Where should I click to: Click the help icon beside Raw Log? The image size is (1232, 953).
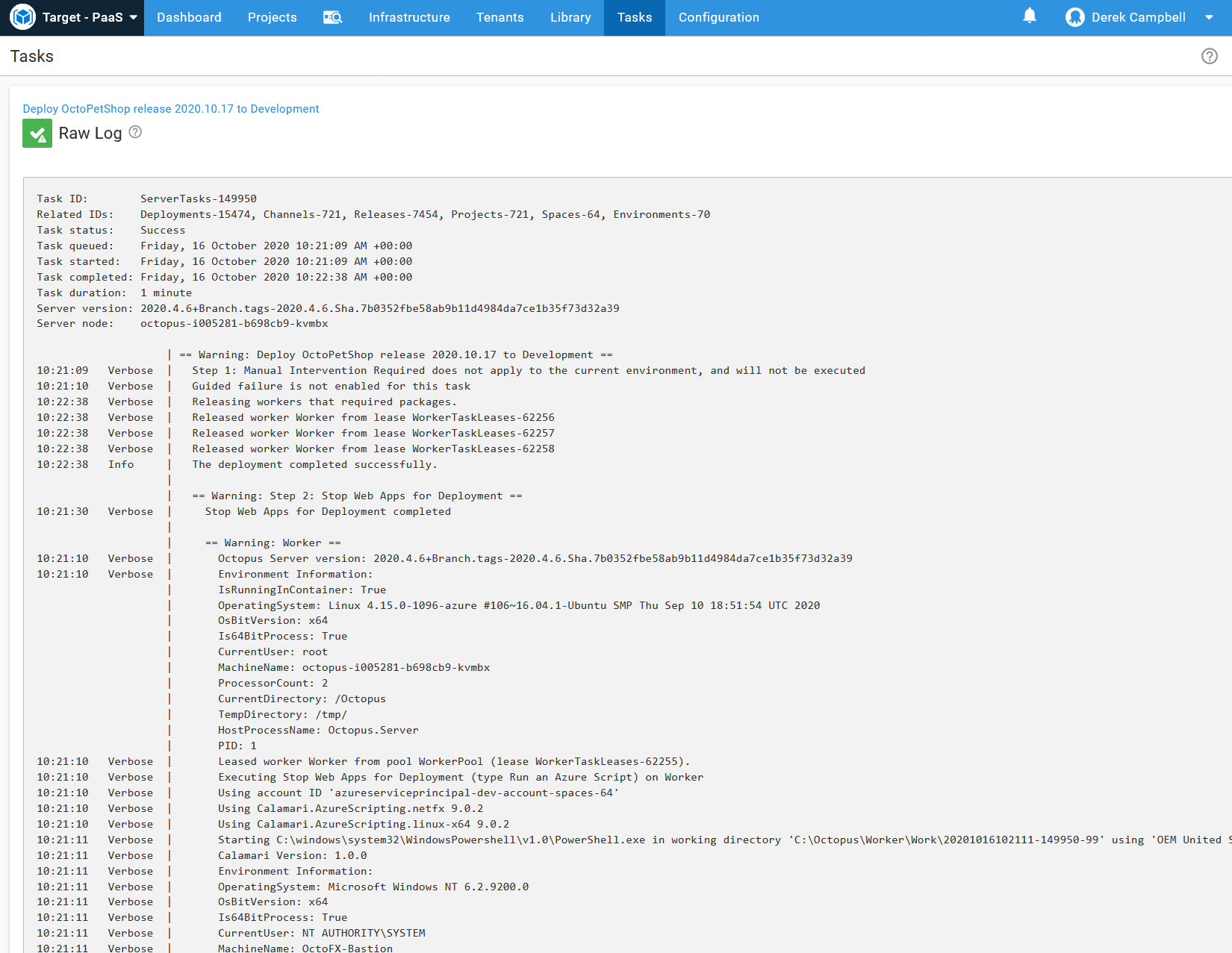tap(135, 132)
